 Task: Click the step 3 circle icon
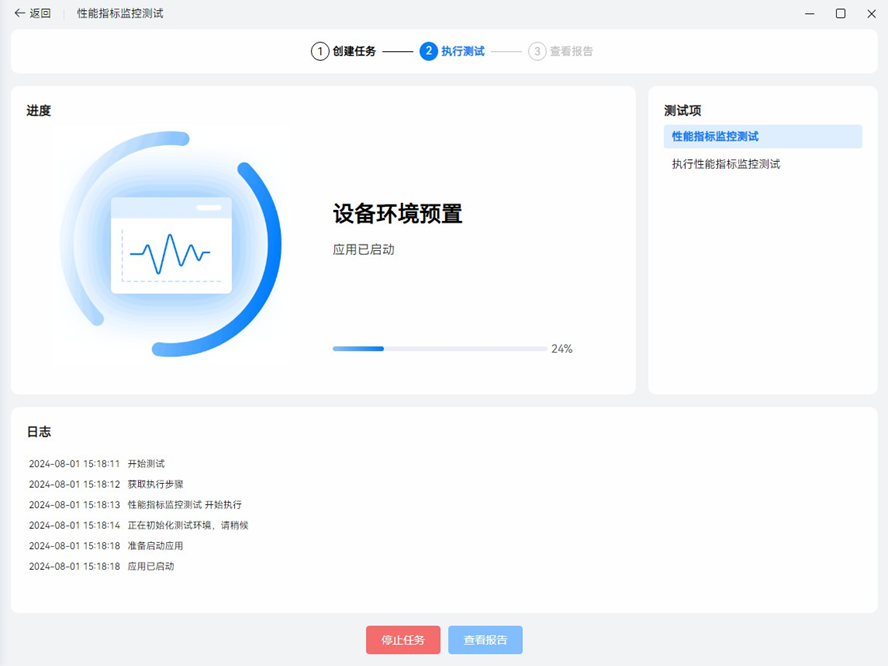[x=537, y=51]
